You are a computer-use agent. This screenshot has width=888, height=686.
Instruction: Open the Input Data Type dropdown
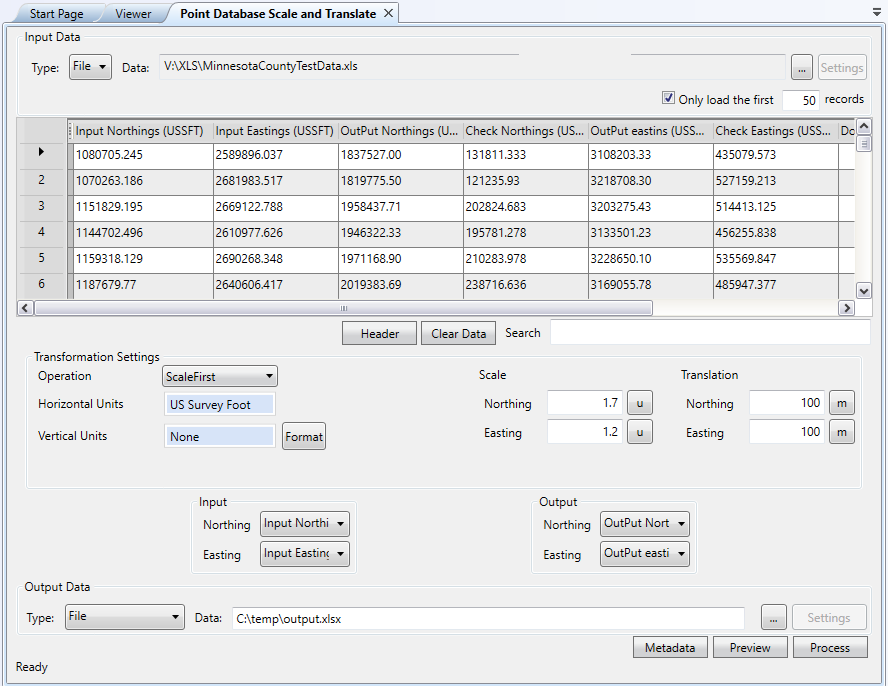click(90, 67)
